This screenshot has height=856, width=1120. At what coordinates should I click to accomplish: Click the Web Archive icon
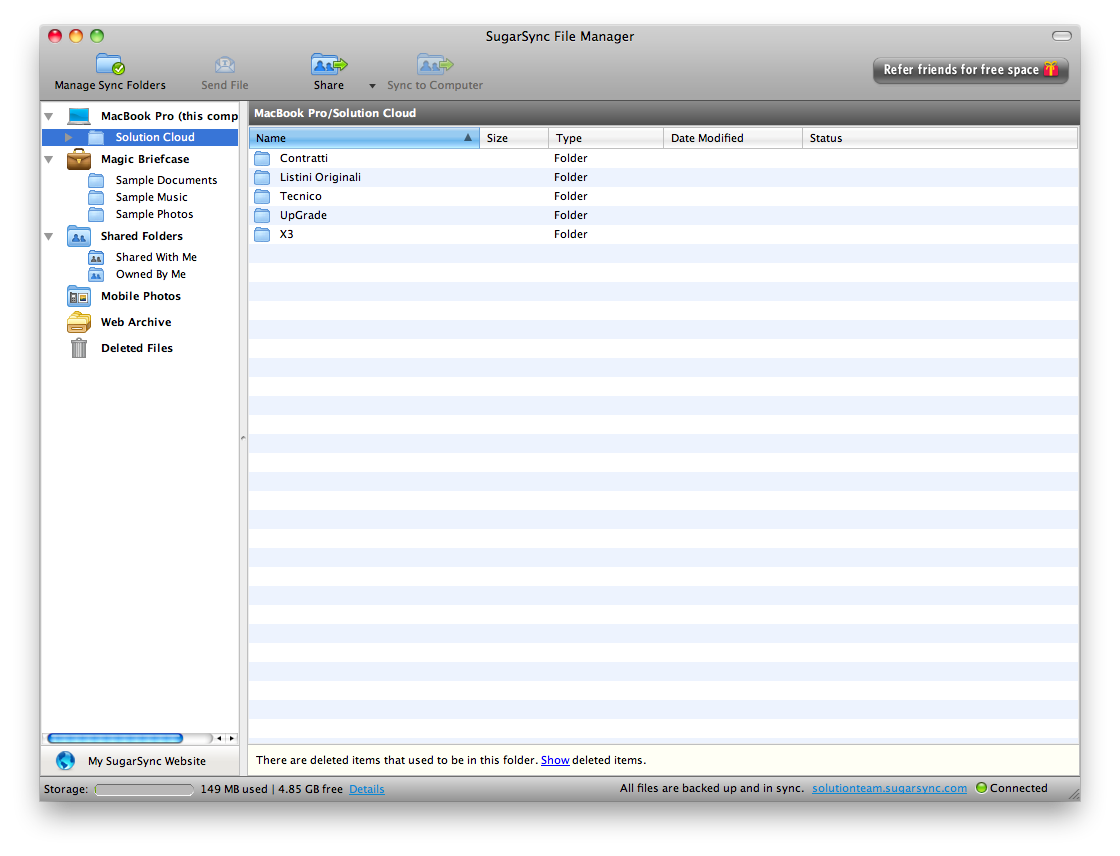79,322
